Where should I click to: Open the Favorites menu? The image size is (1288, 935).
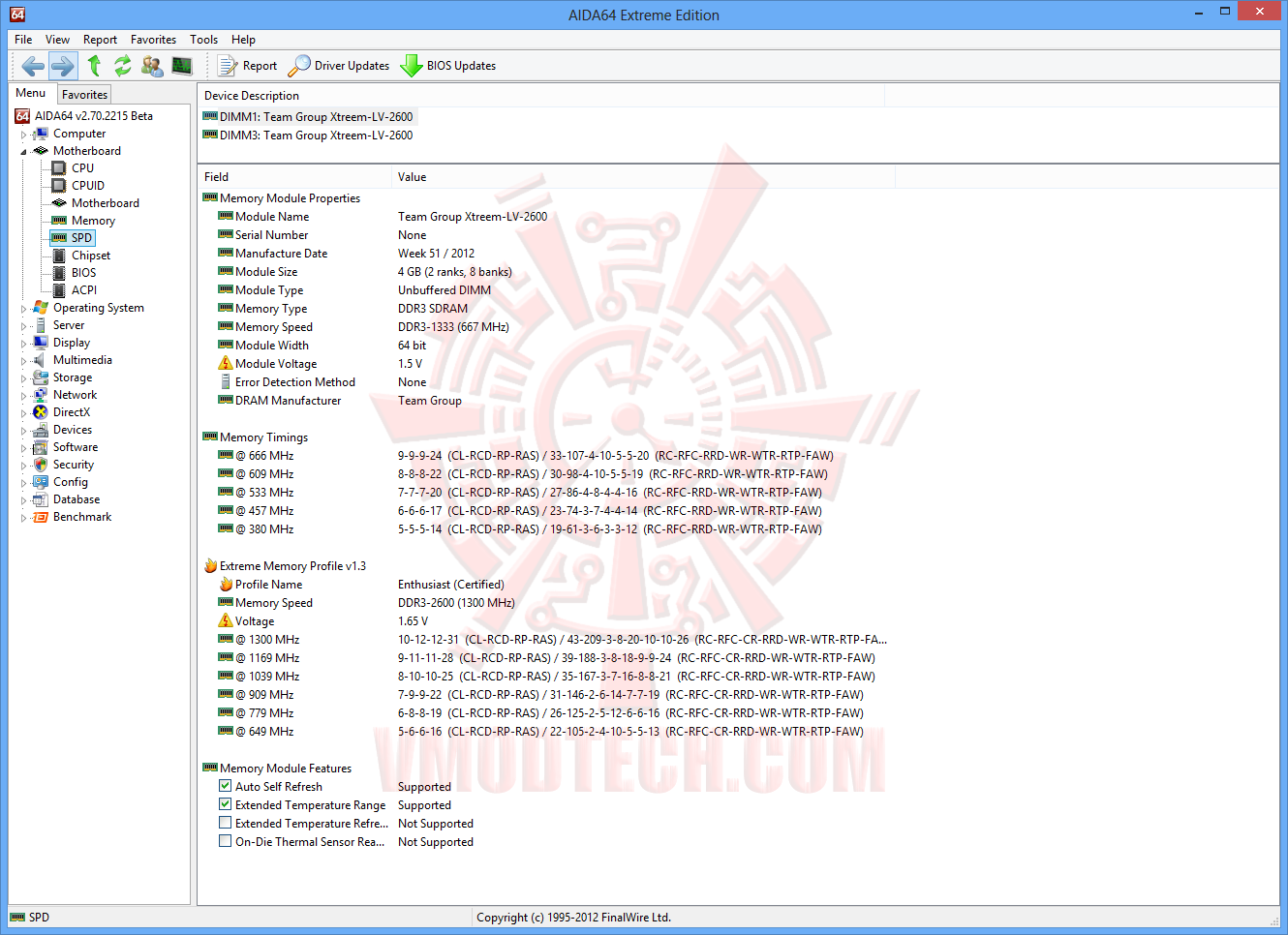153,40
